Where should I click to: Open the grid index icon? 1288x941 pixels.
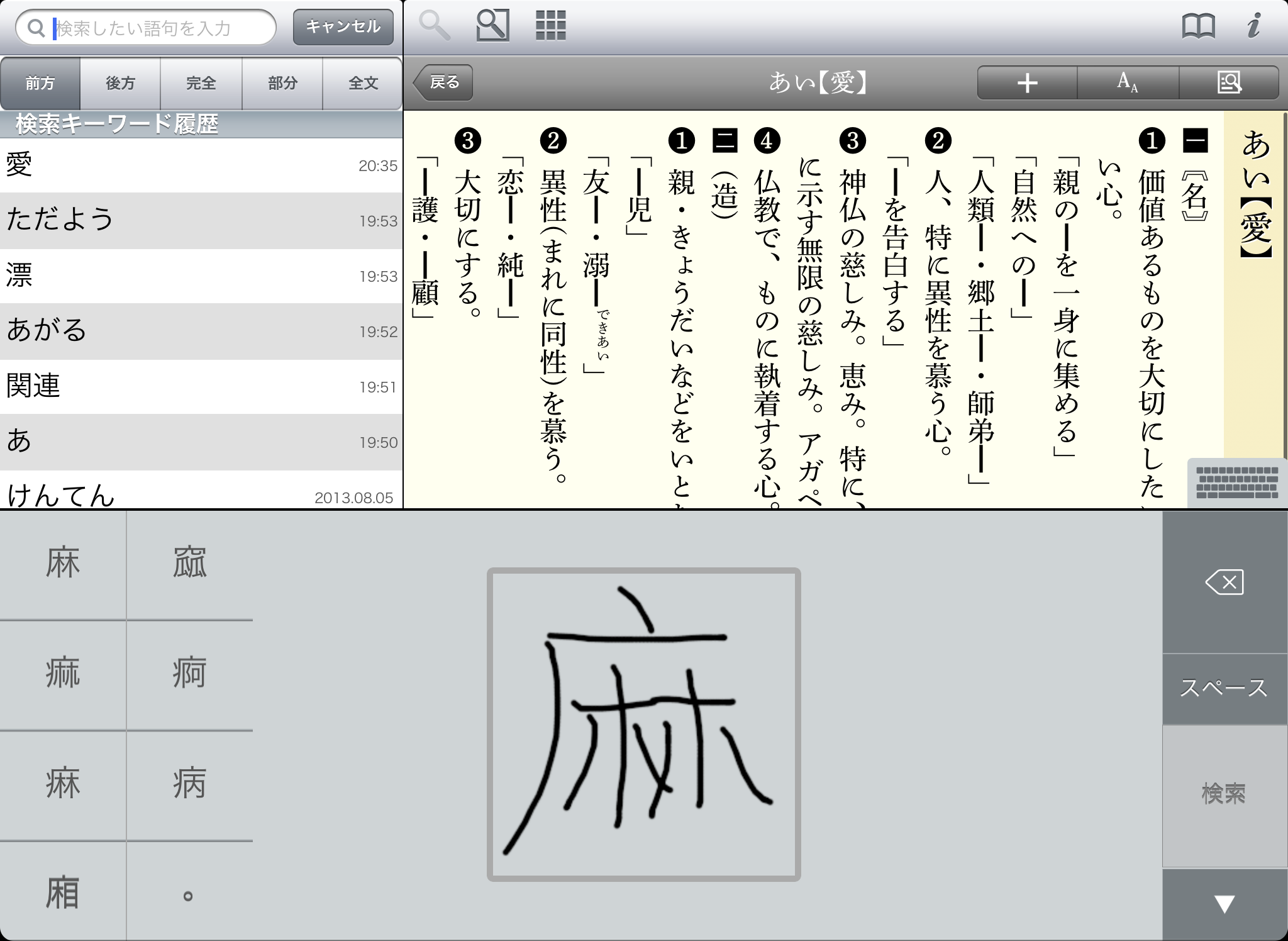[551, 26]
